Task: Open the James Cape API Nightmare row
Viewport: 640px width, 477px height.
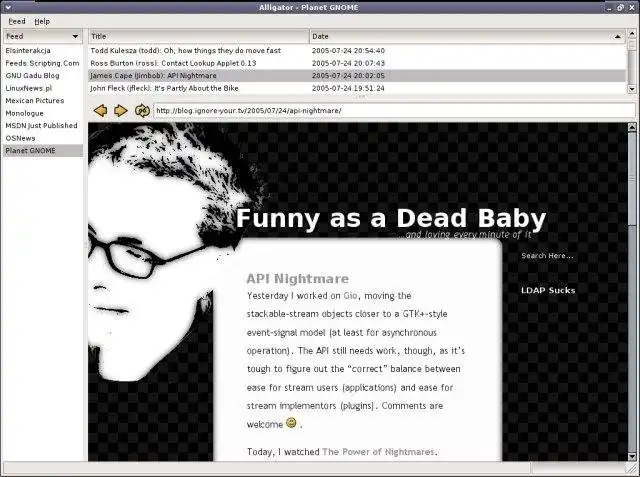Action: point(357,75)
